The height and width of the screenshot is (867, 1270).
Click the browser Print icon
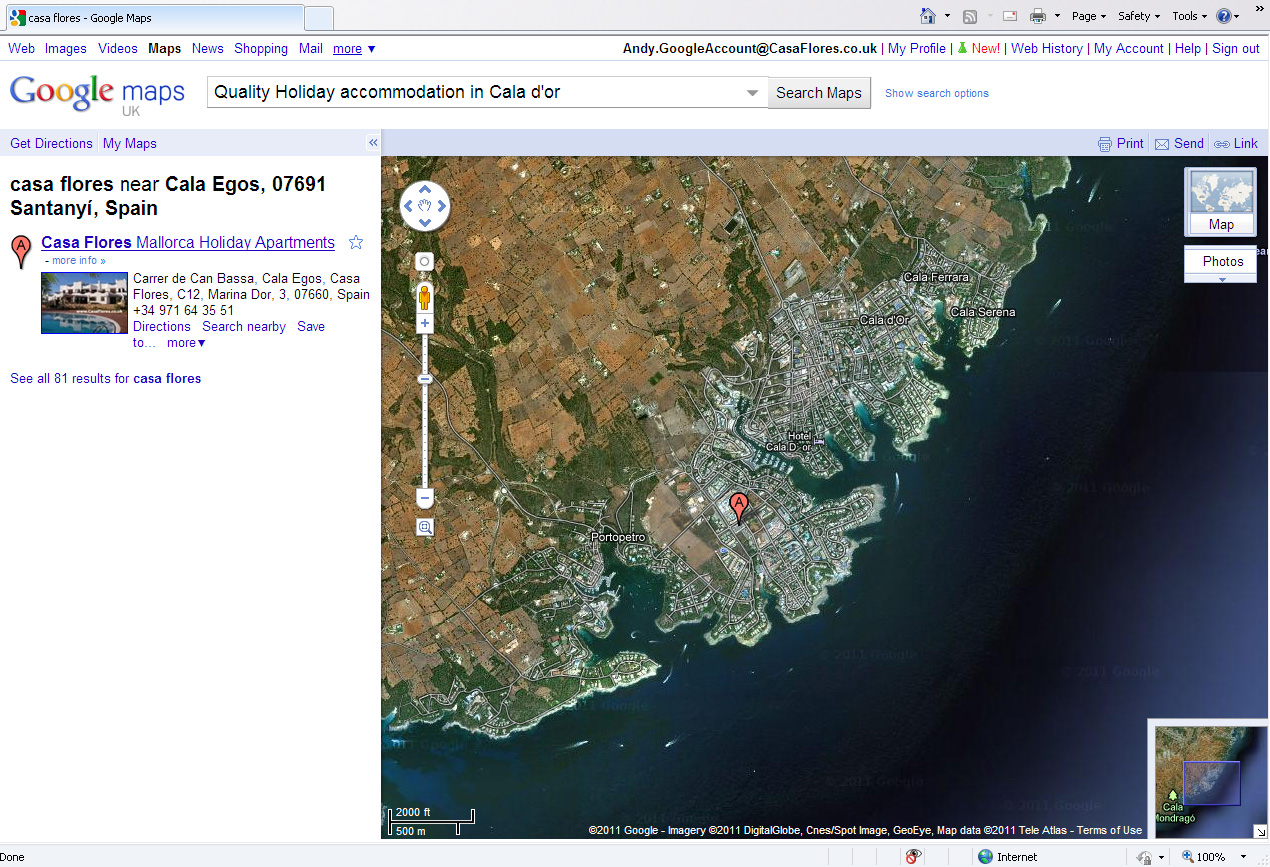click(x=1038, y=16)
